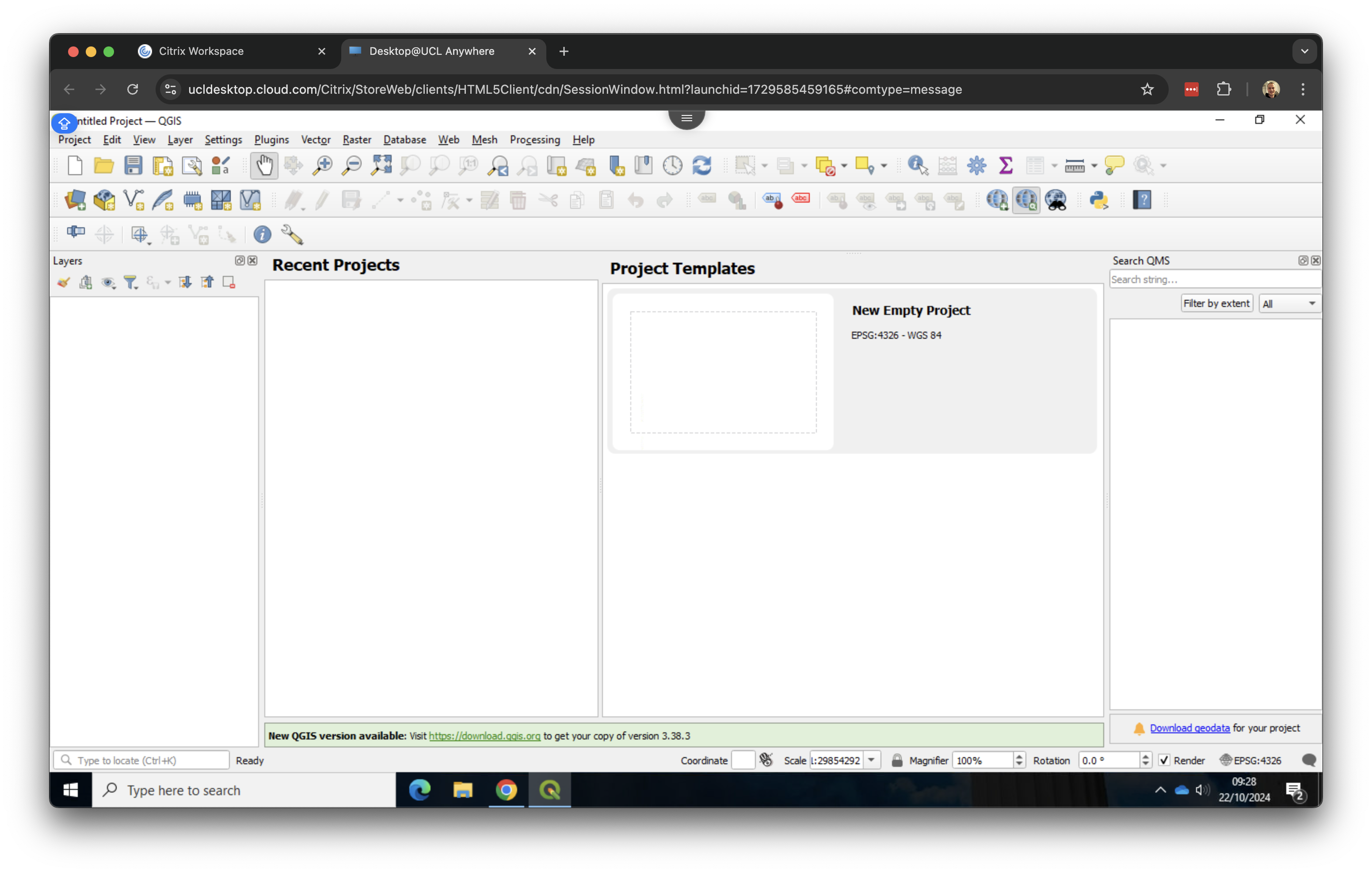Click the Filter by extent button
Viewport: 1372px width, 873px height.
pyautogui.click(x=1216, y=303)
